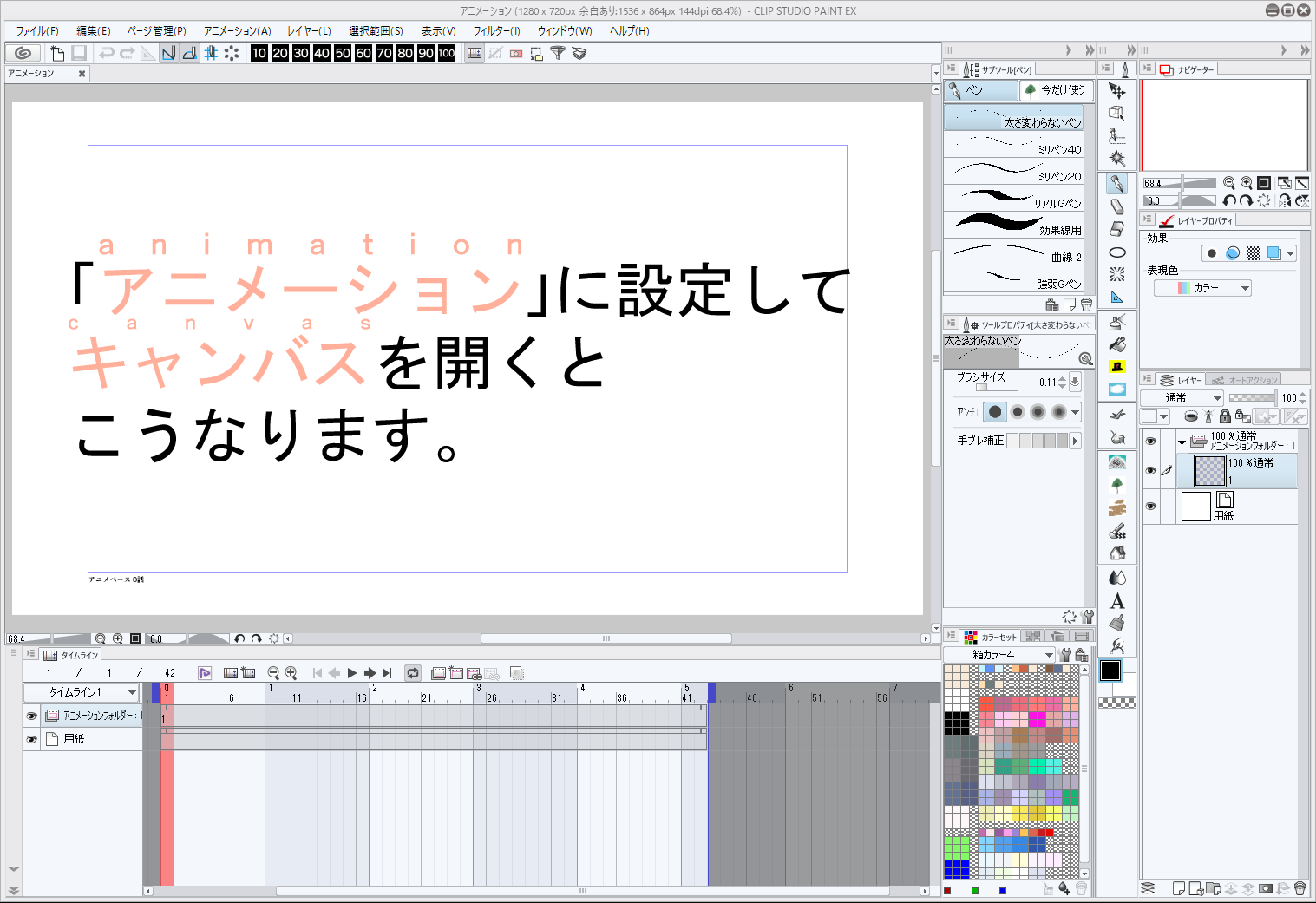Pick magenta swatch in color set

pyautogui.click(x=1036, y=719)
